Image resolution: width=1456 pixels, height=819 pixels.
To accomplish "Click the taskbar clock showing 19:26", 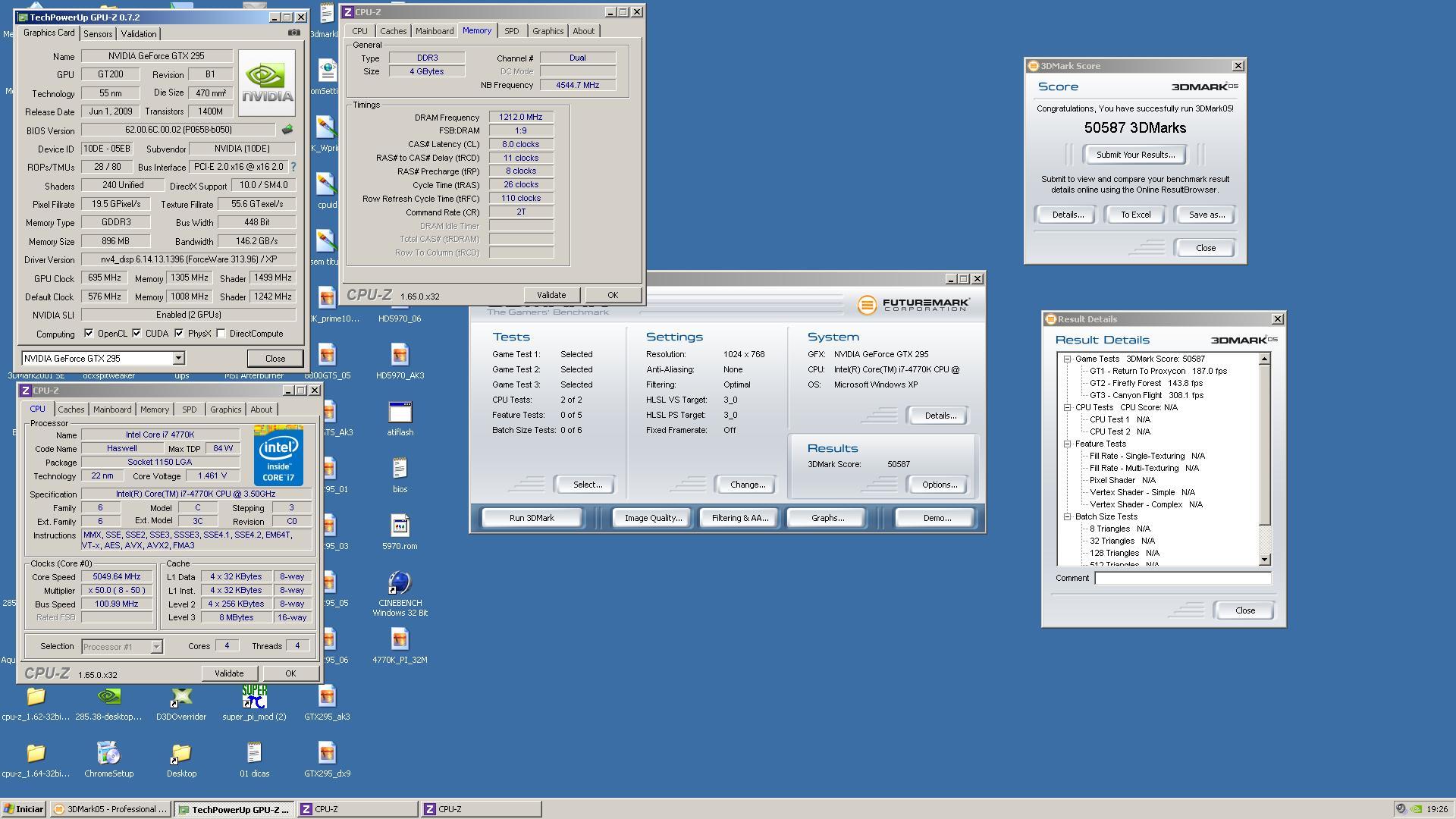I will click(x=1436, y=809).
